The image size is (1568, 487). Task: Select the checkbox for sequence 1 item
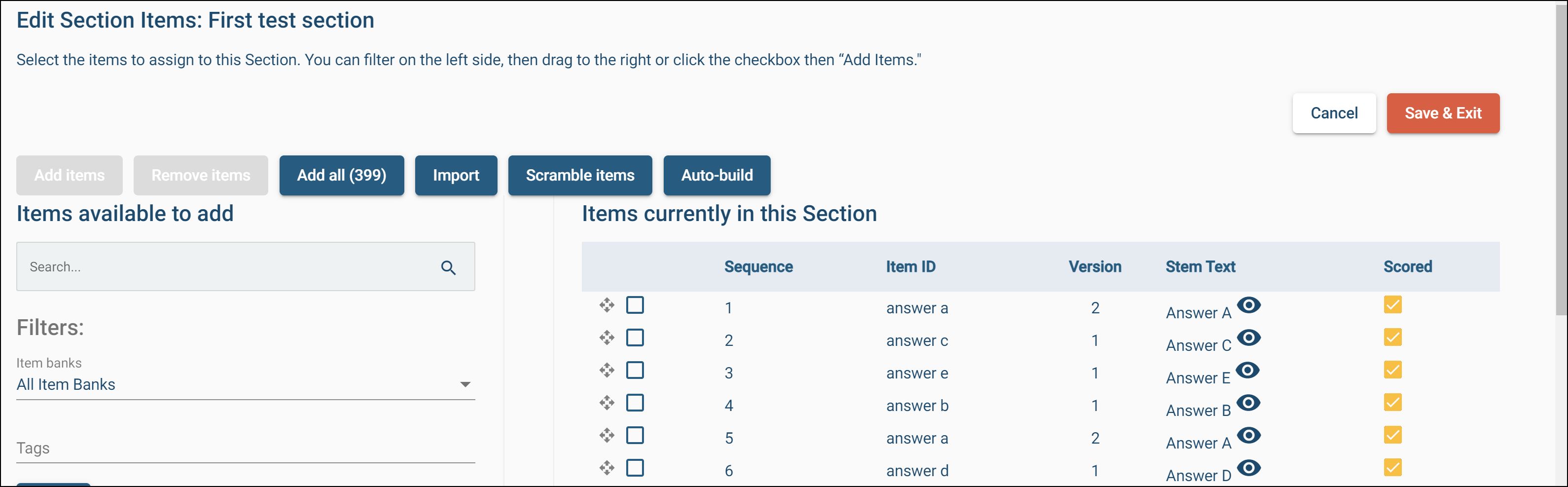point(635,304)
